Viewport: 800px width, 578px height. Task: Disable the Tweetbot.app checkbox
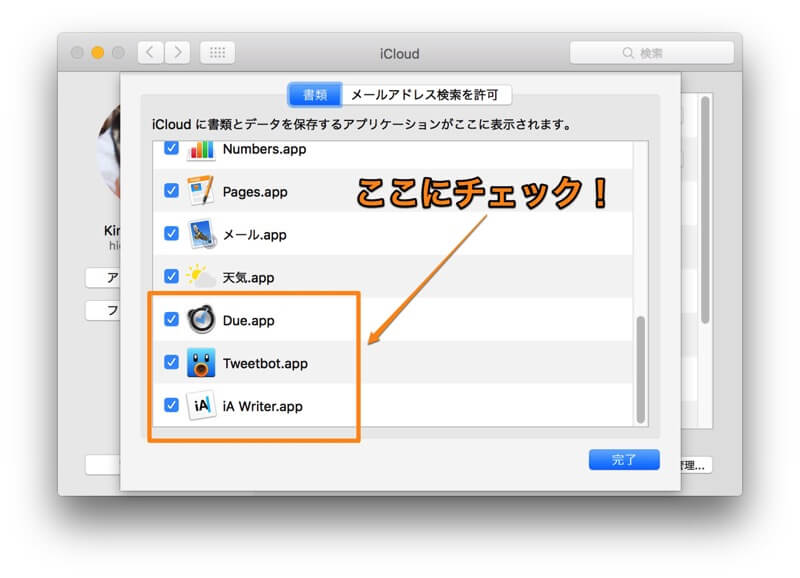pyautogui.click(x=171, y=362)
